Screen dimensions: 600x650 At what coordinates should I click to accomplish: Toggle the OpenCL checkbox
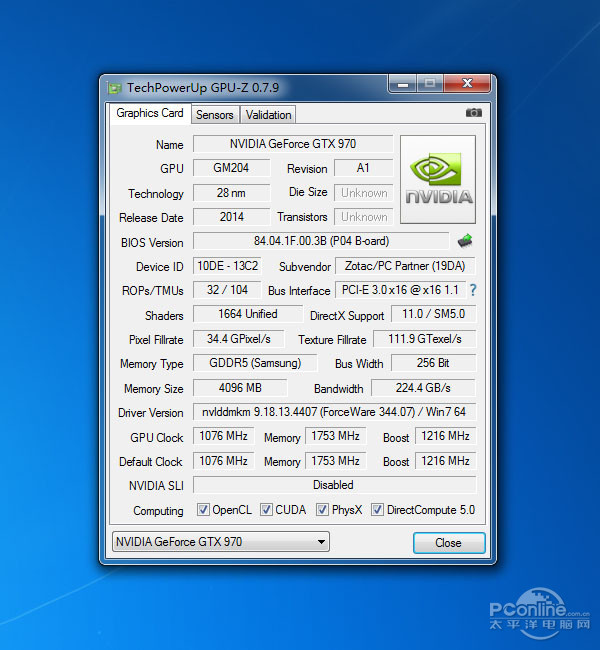pyautogui.click(x=203, y=509)
